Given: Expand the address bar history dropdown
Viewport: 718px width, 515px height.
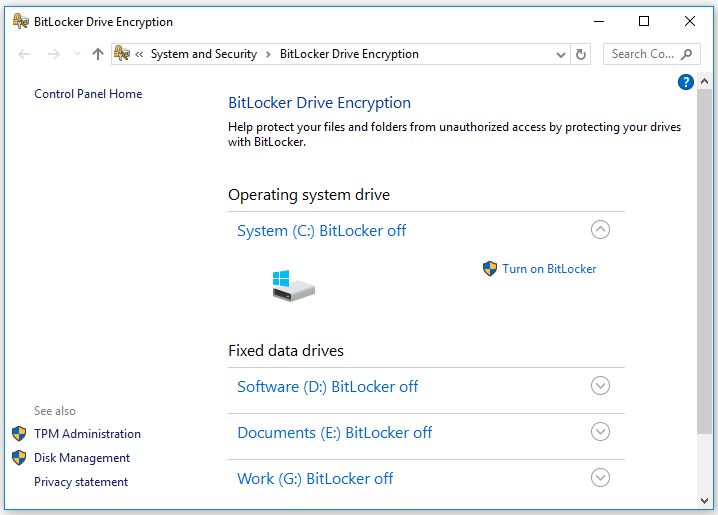Looking at the screenshot, I should pos(560,55).
